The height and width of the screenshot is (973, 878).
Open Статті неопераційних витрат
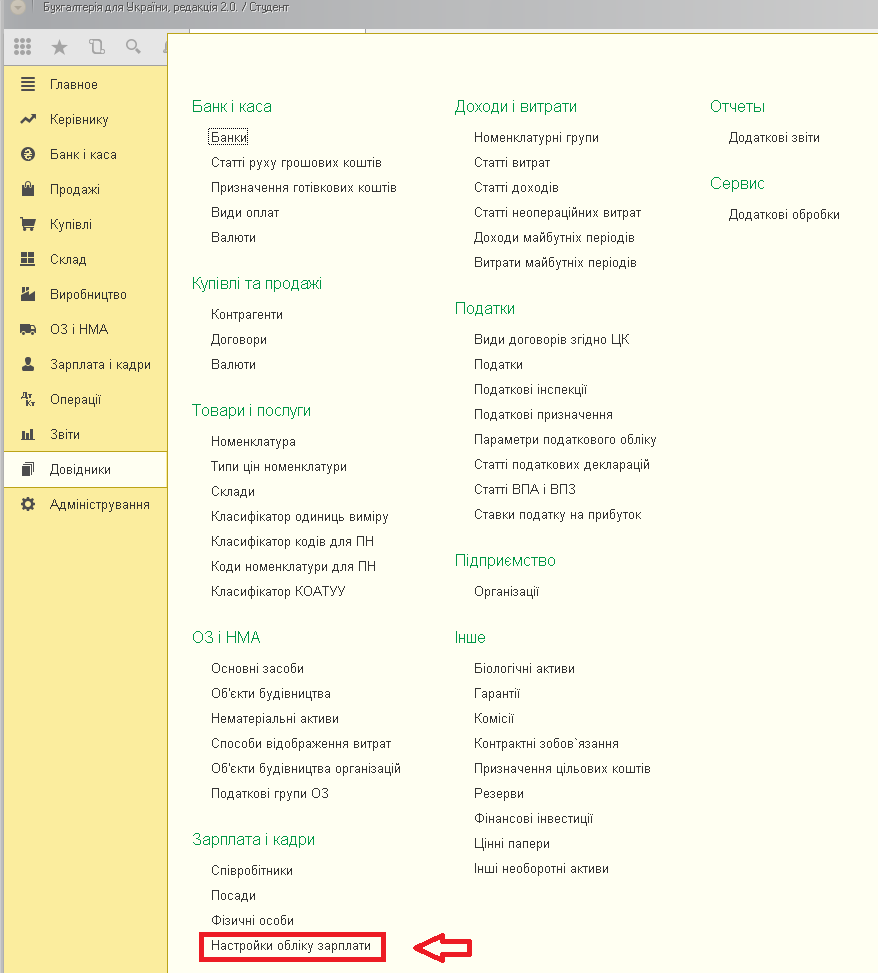(x=557, y=212)
